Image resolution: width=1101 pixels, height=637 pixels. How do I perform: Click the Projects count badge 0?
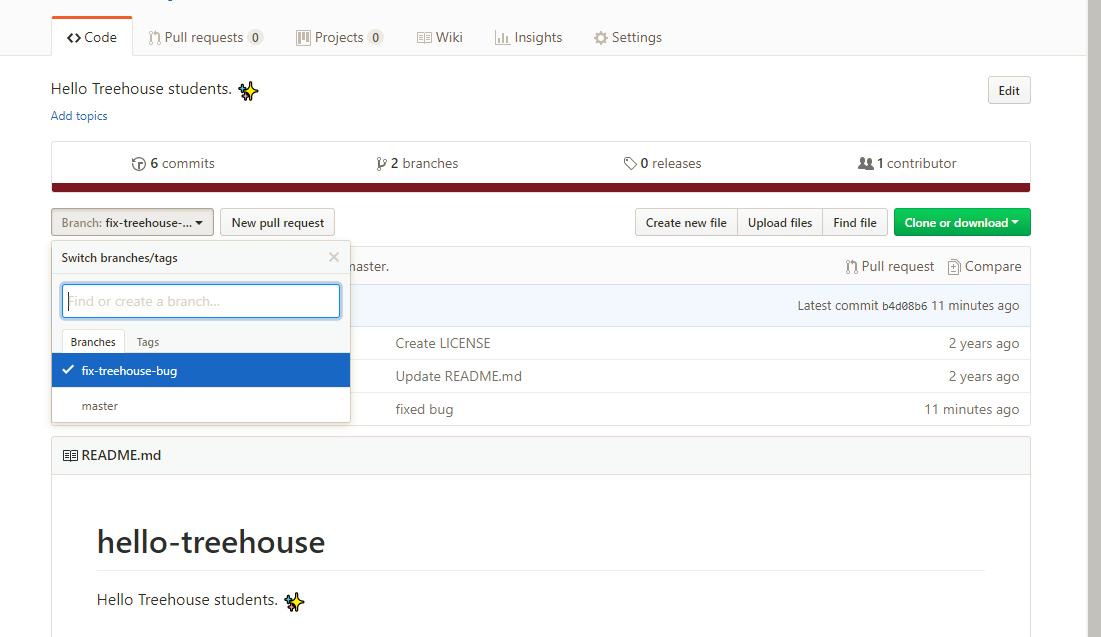click(376, 37)
